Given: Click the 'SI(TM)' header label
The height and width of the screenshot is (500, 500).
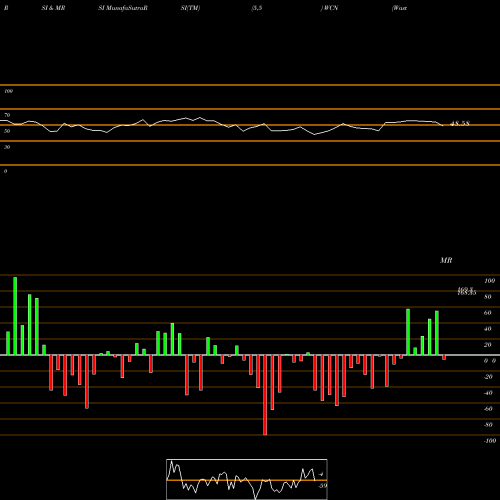Looking at the screenshot, I should tap(190, 8).
